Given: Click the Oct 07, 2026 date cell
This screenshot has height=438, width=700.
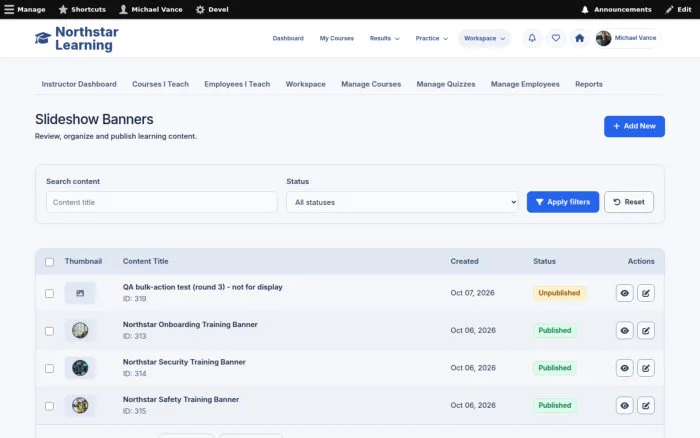Looking at the screenshot, I should pos(472,293).
